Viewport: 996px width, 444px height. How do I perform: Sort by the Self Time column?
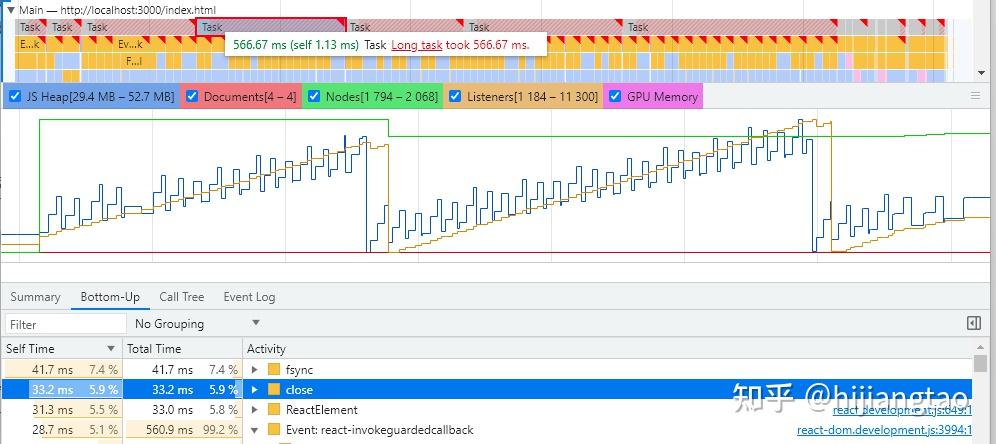tap(61, 348)
